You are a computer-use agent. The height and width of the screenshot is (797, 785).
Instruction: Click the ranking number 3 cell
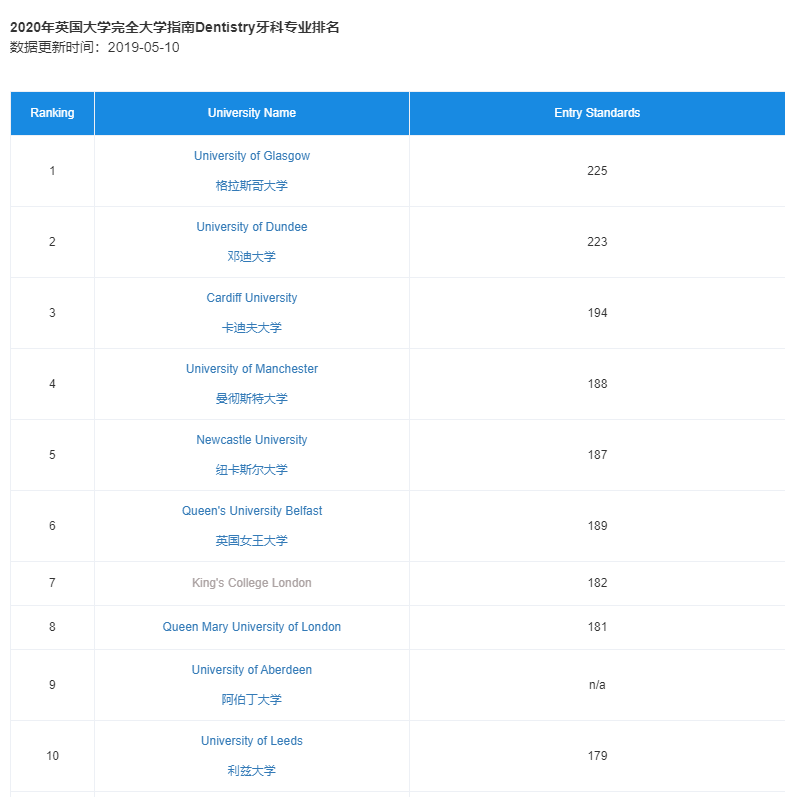point(52,313)
